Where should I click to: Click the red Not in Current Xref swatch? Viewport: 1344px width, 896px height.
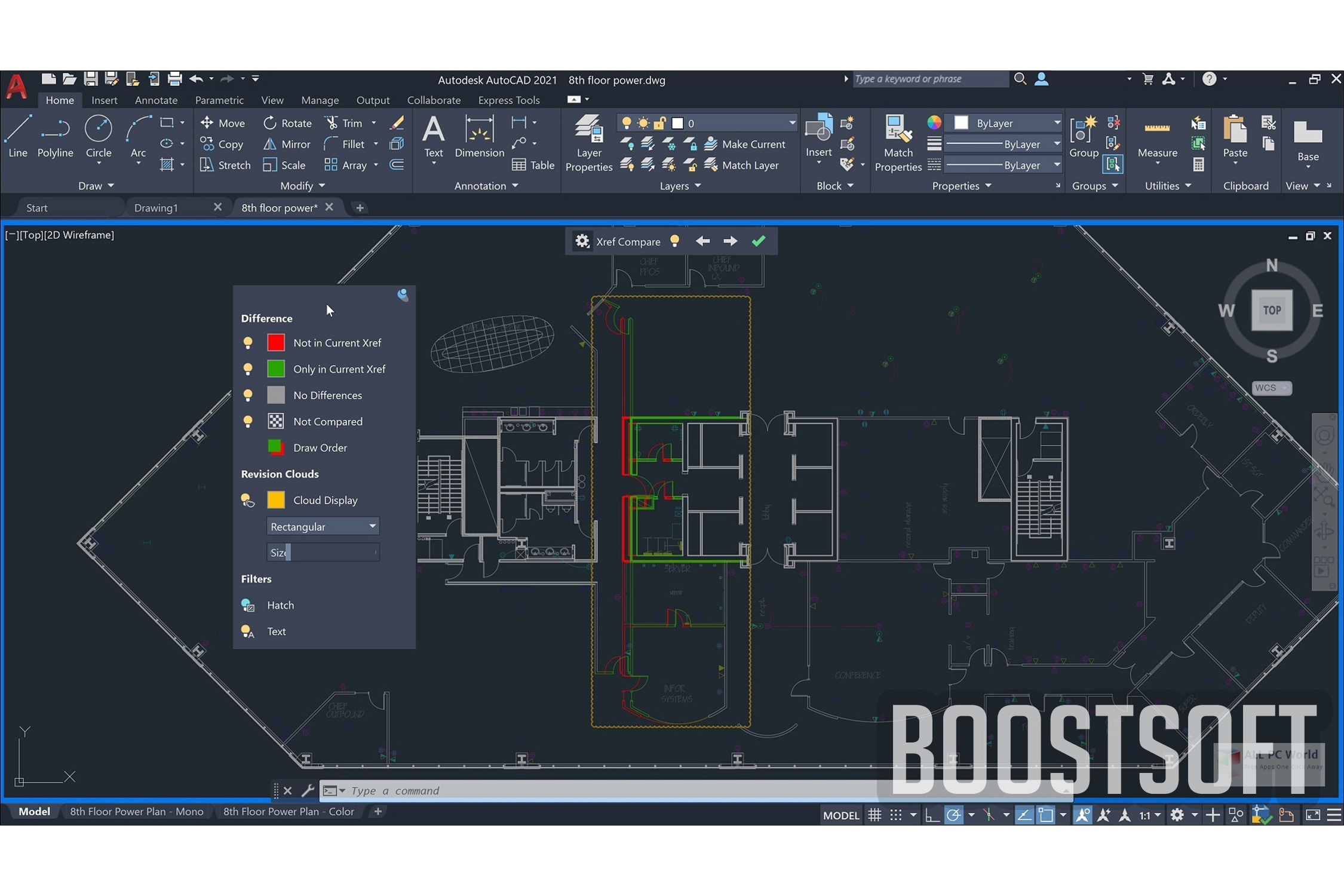point(275,342)
